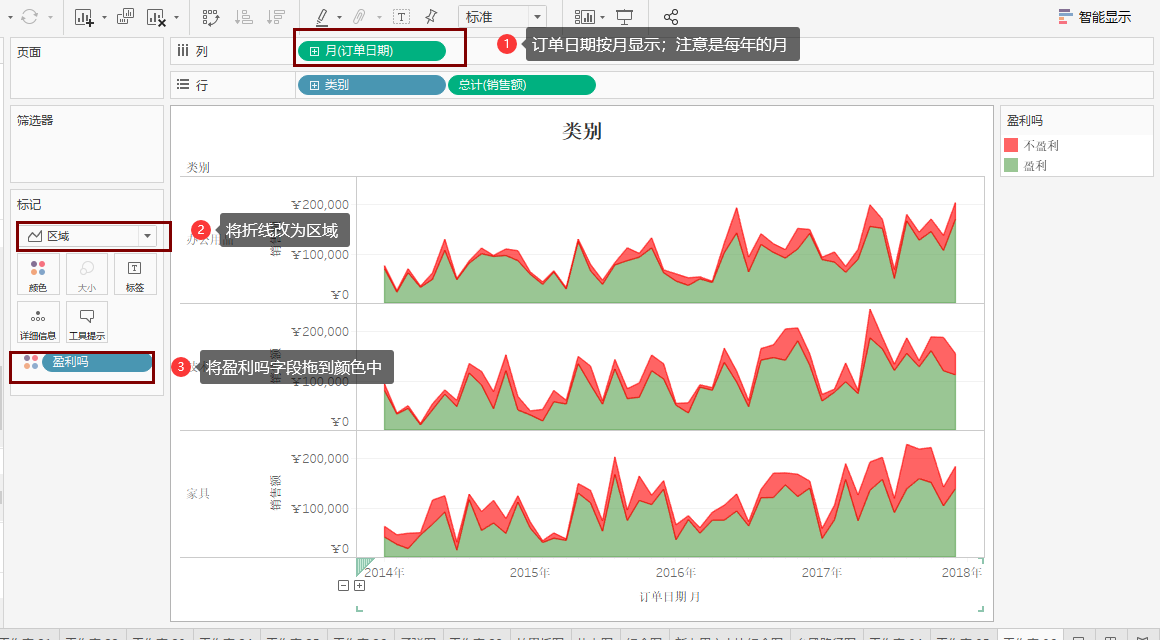Image resolution: width=1160 pixels, height=640 pixels.
Task: Select the 月(订单日期) pill on columns
Action: pyautogui.click(x=371, y=50)
